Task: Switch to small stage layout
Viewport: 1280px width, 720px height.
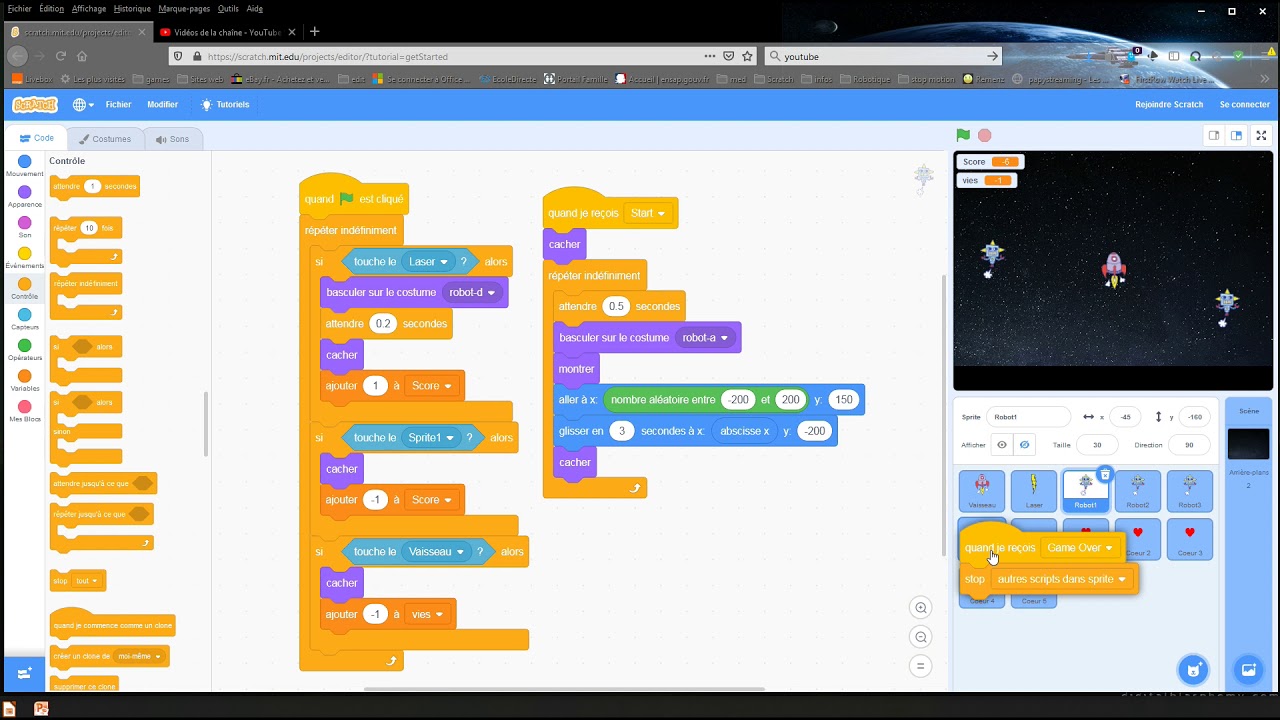Action: click(1214, 135)
